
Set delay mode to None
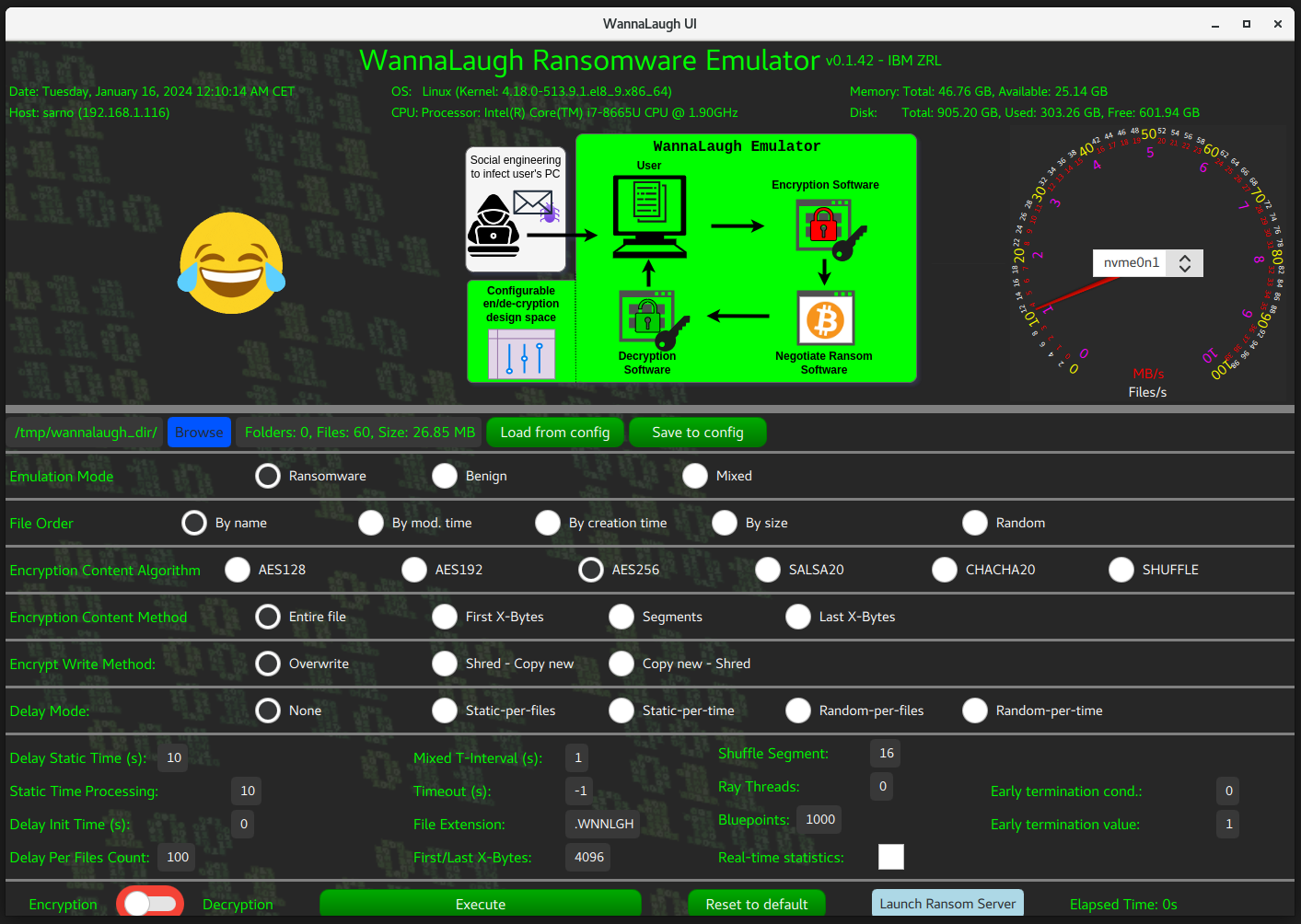coord(268,710)
